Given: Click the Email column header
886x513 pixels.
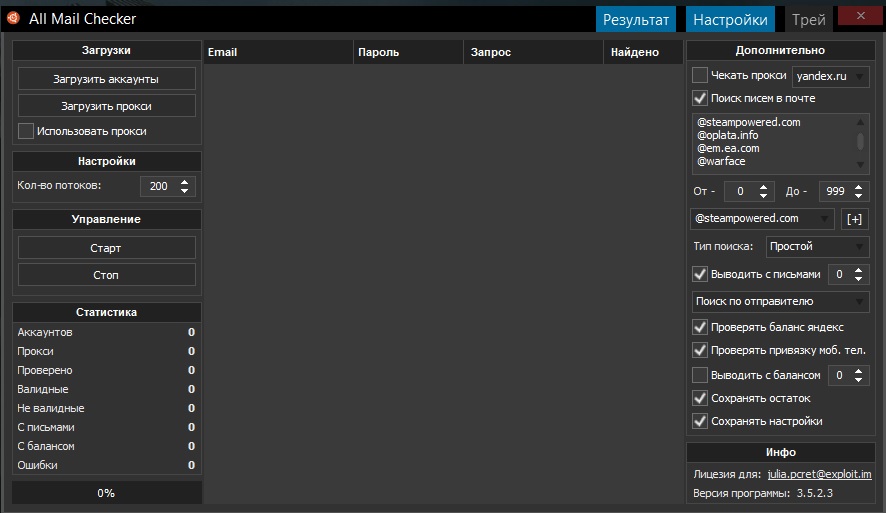Looking at the screenshot, I should (278, 52).
